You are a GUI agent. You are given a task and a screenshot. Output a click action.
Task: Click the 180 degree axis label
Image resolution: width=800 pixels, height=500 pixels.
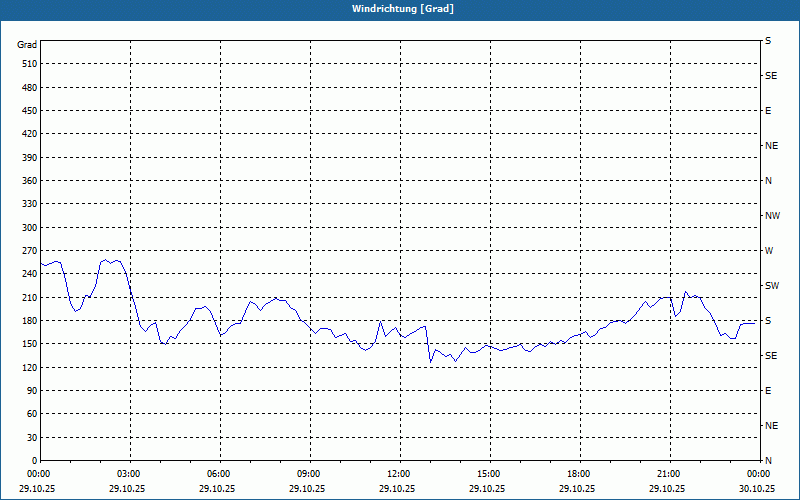pos(27,321)
